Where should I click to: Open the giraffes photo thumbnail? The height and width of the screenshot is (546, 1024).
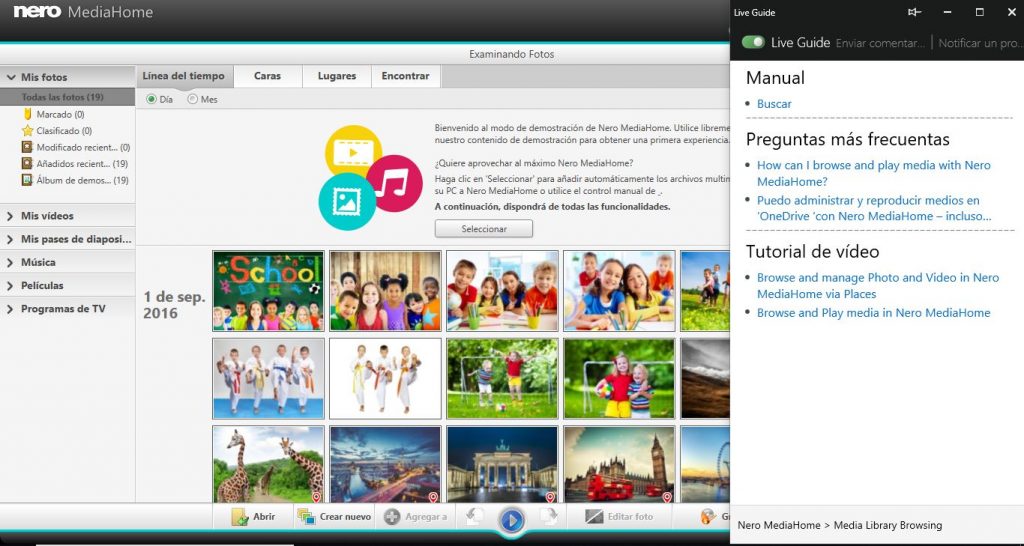pos(268,464)
